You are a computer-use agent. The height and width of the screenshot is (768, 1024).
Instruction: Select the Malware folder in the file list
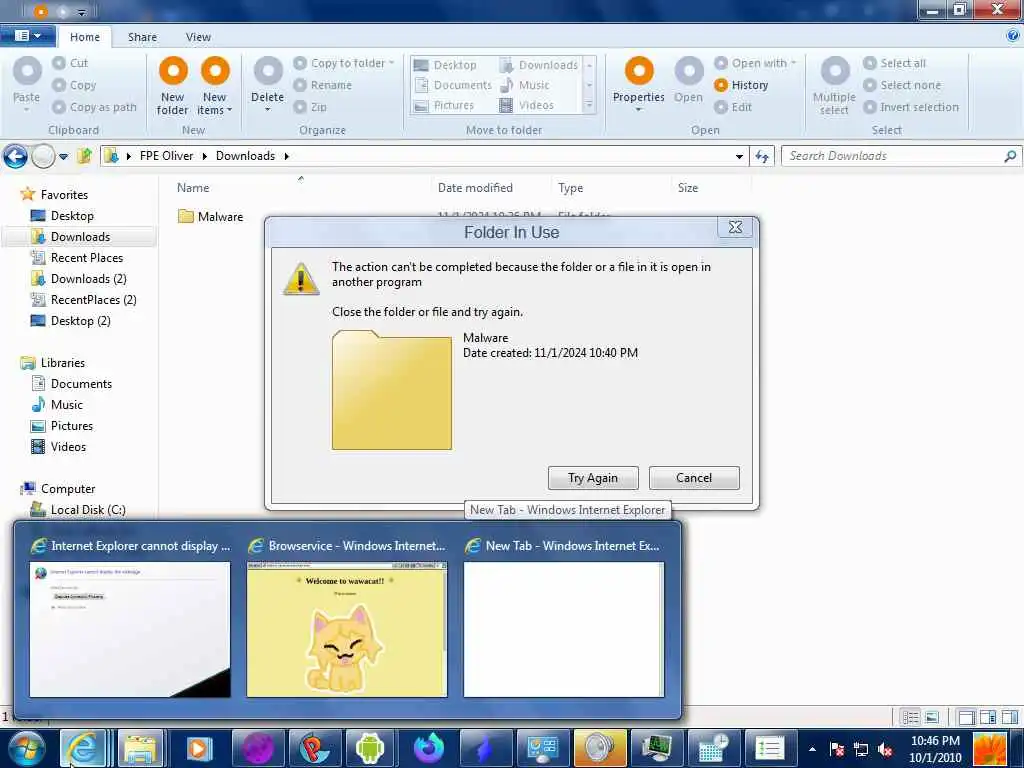coord(211,216)
